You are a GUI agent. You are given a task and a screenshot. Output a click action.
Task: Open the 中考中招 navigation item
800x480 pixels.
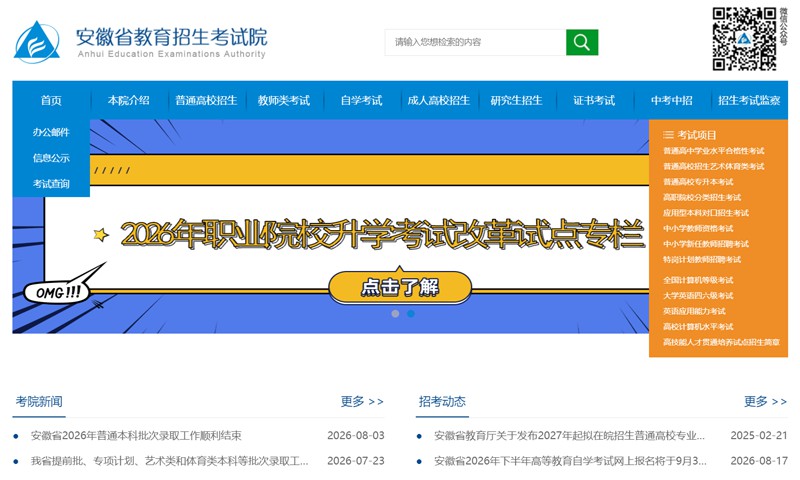[x=671, y=100]
